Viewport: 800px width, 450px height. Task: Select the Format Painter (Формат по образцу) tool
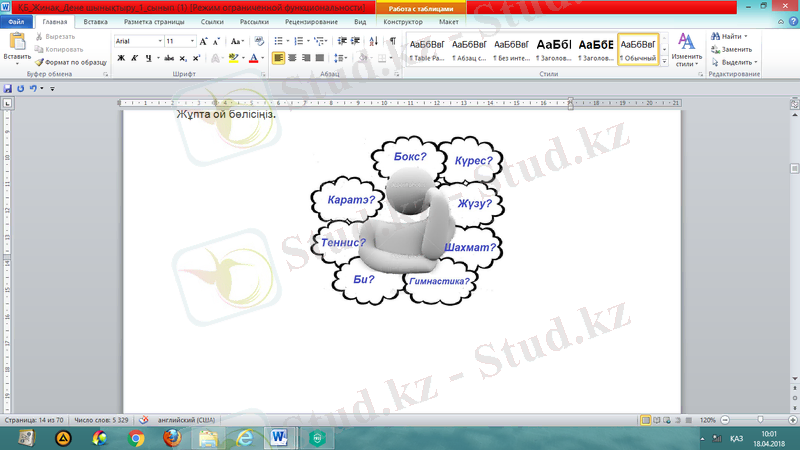pyautogui.click(x=71, y=62)
